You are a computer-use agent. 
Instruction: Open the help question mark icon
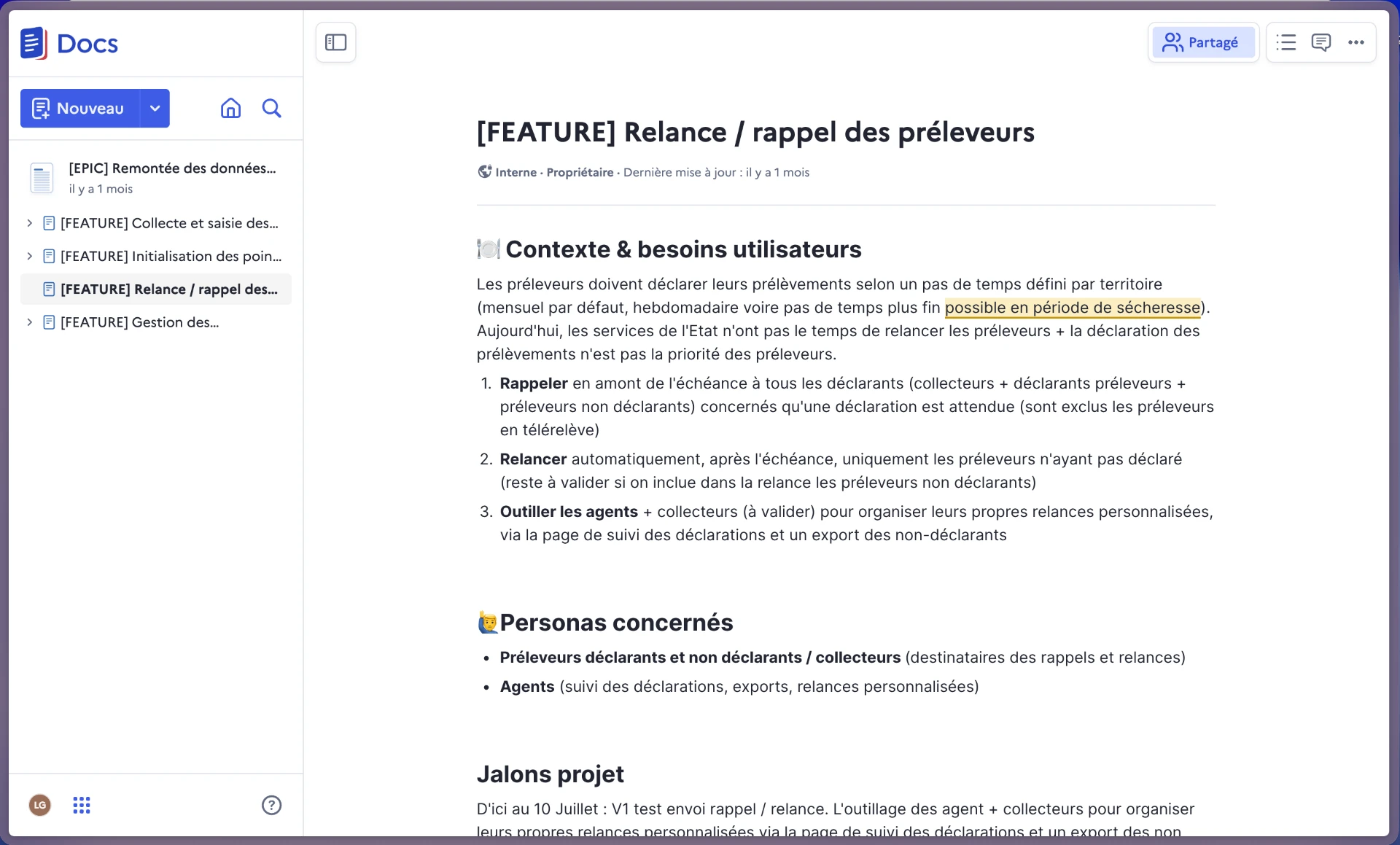coord(271,805)
